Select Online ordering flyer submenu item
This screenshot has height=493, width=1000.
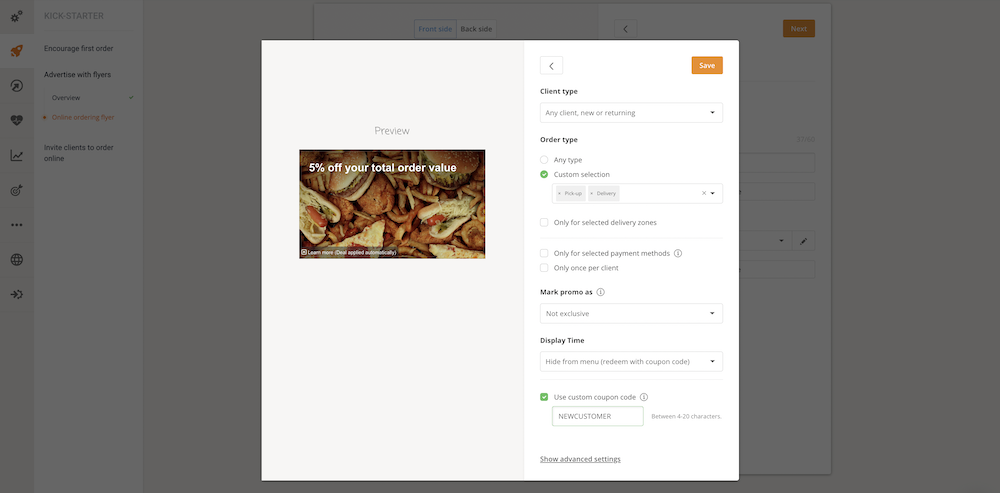coord(83,117)
